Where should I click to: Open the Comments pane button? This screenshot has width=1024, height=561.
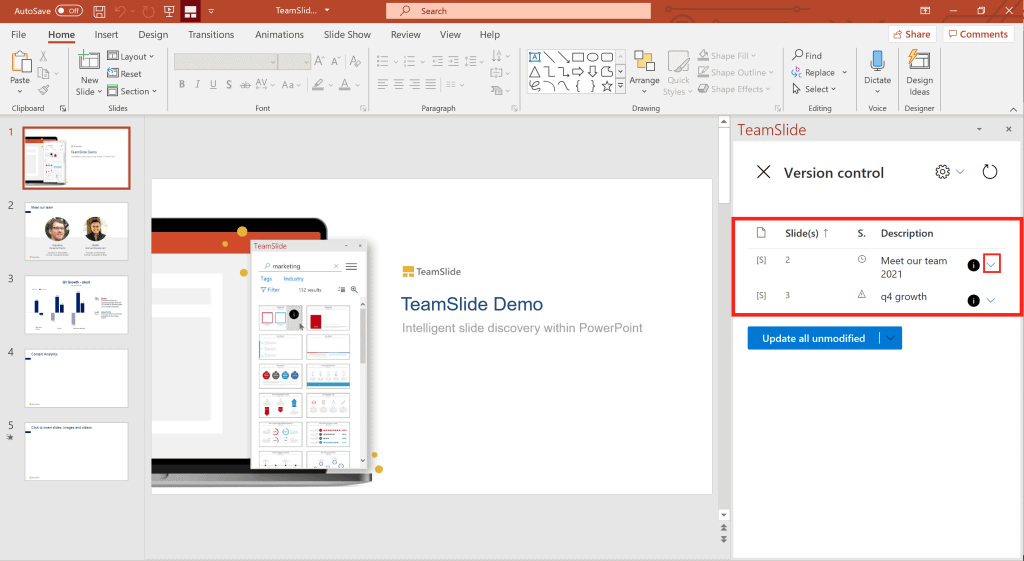[978, 34]
